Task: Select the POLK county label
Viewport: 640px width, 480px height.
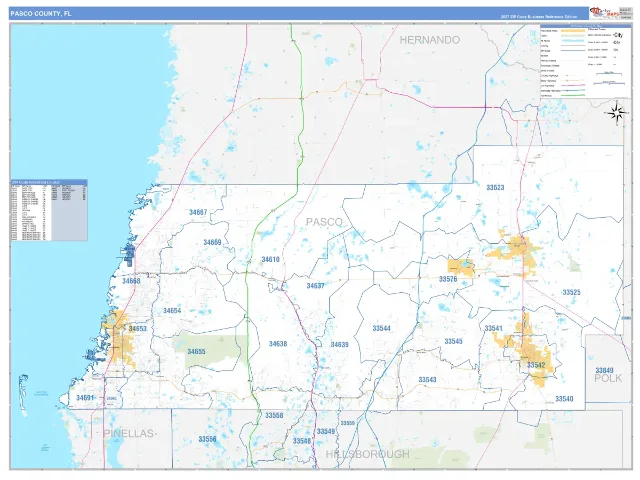Action: click(608, 378)
